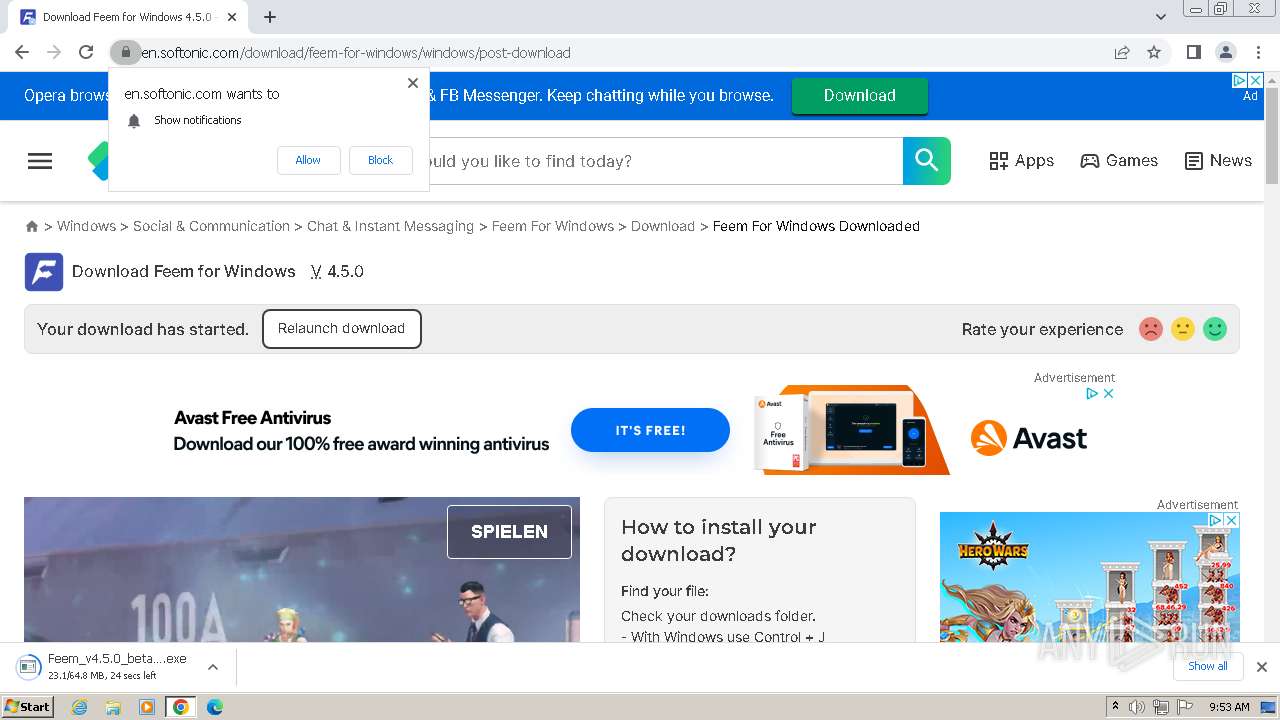The height and width of the screenshot is (720, 1280).
Task: Allow softonic notifications
Action: coord(308,160)
